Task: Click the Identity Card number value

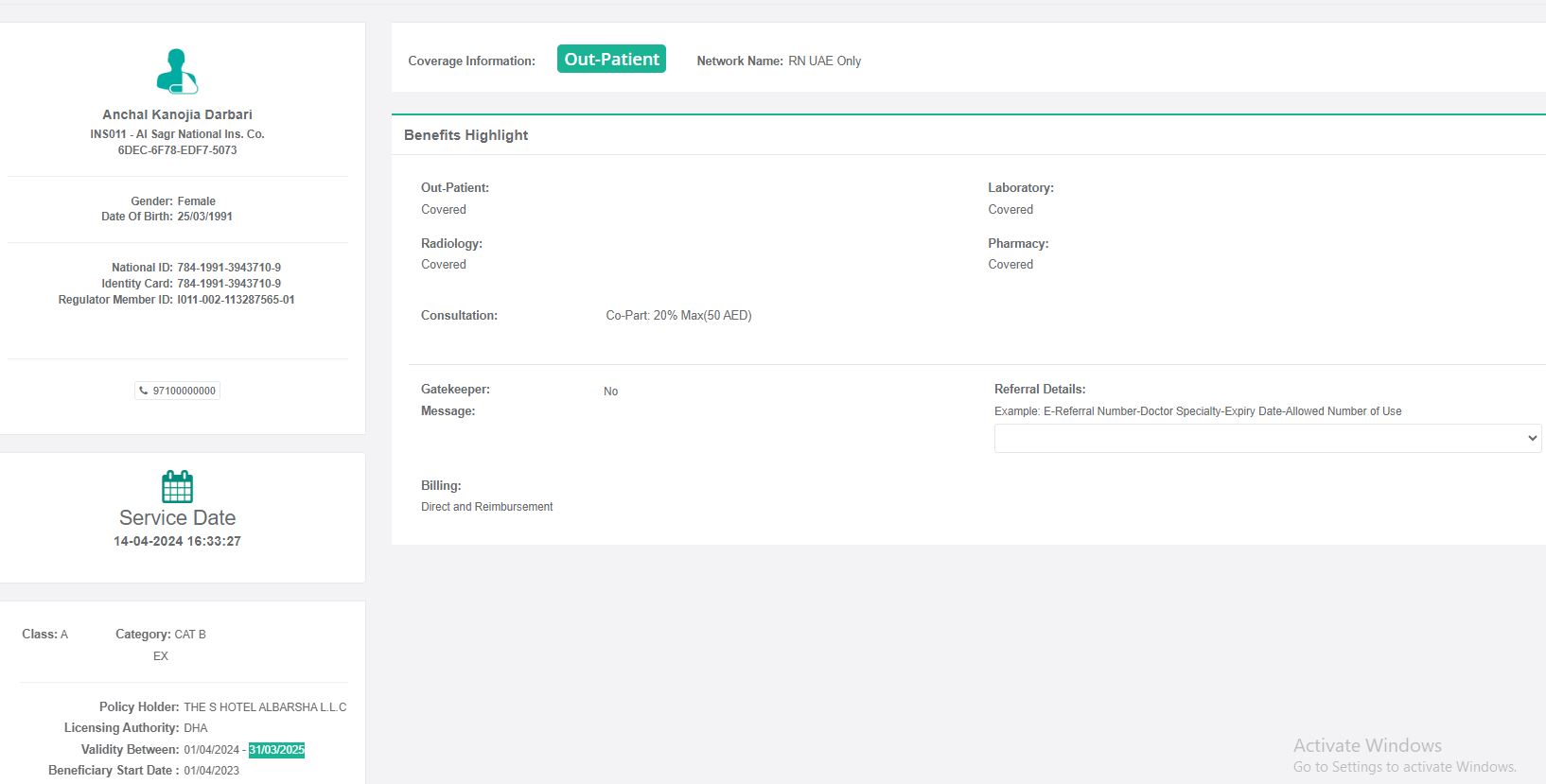Action: (x=229, y=284)
